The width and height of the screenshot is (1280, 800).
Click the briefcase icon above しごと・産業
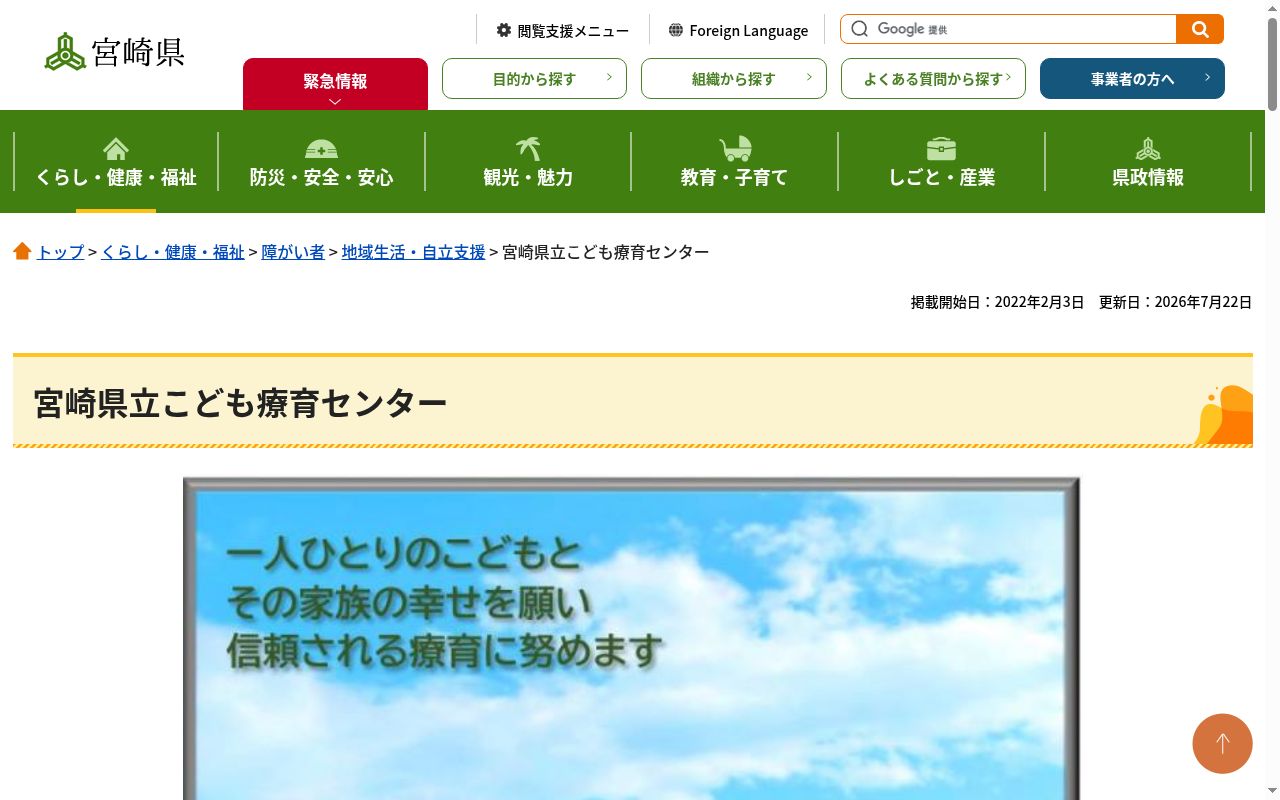click(x=941, y=149)
